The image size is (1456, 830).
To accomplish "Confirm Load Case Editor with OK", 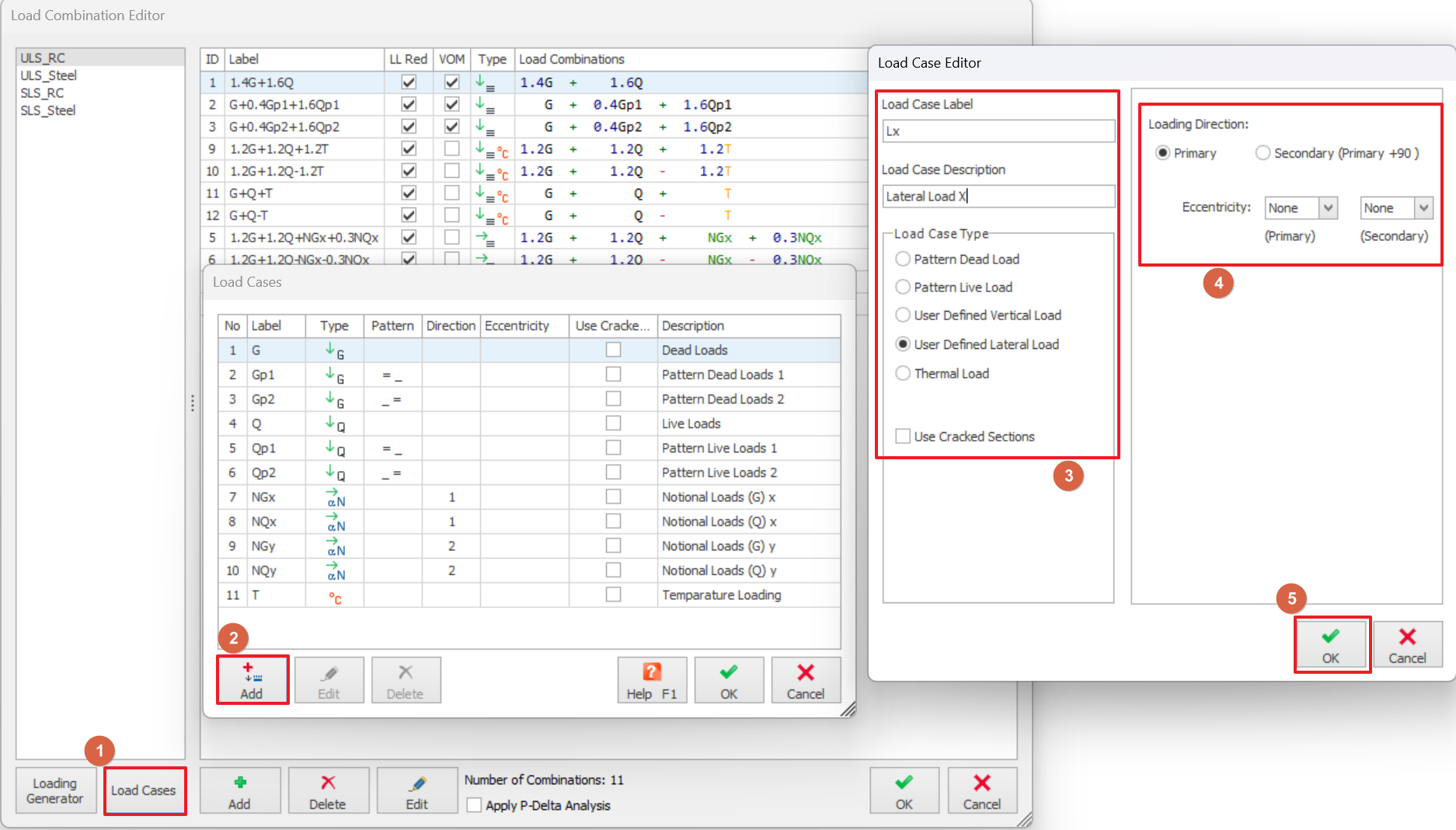I will (x=1330, y=645).
